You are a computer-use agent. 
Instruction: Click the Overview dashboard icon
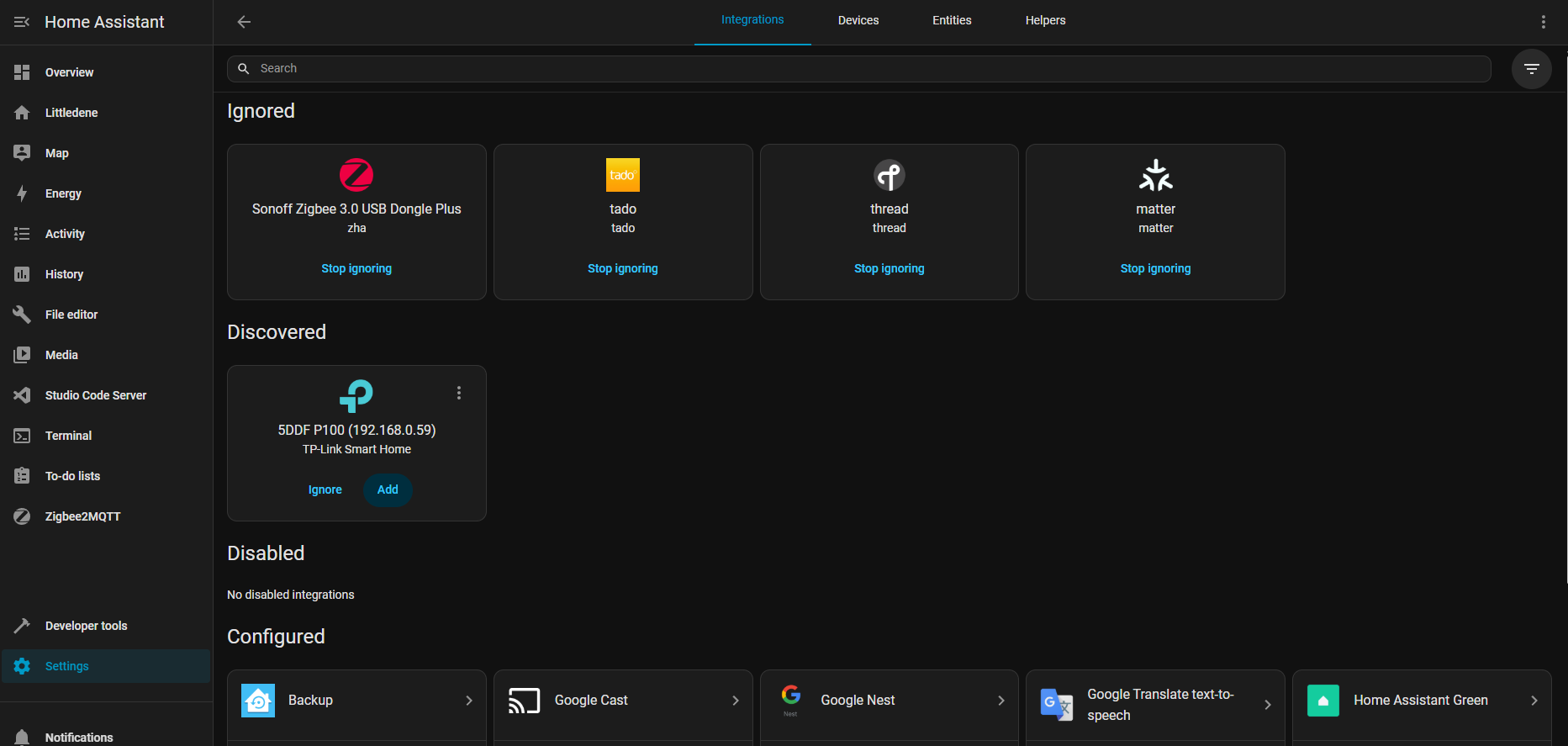point(22,72)
